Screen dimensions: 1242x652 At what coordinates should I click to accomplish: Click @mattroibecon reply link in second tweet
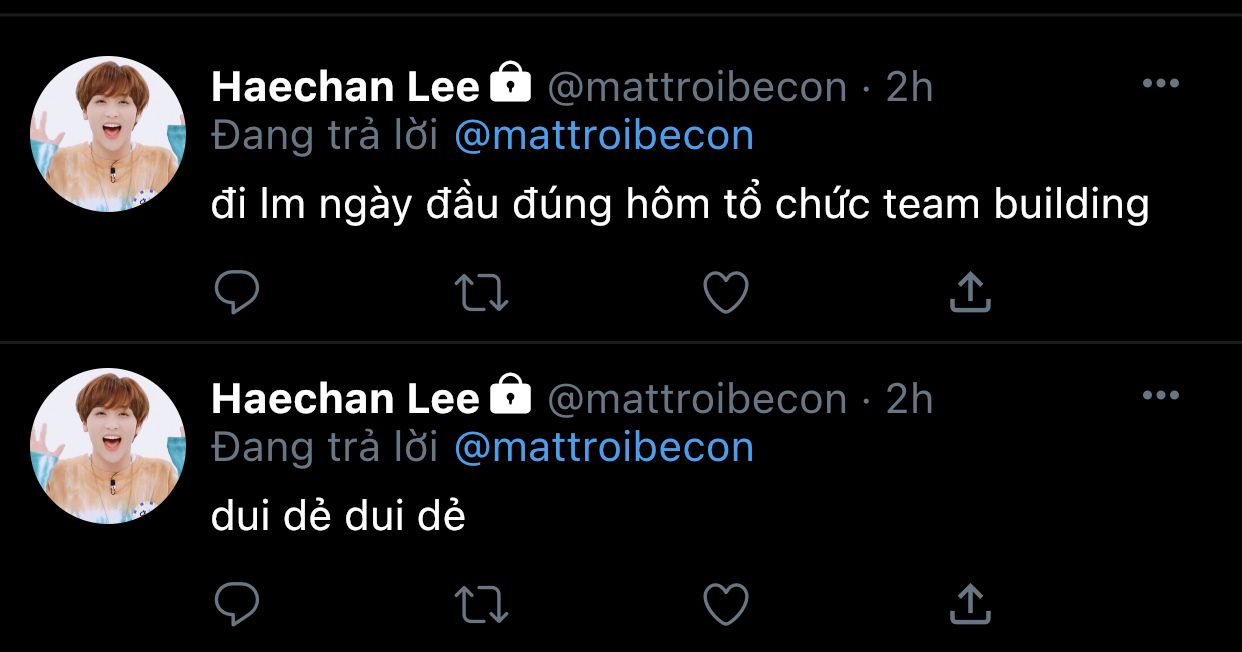point(603,448)
